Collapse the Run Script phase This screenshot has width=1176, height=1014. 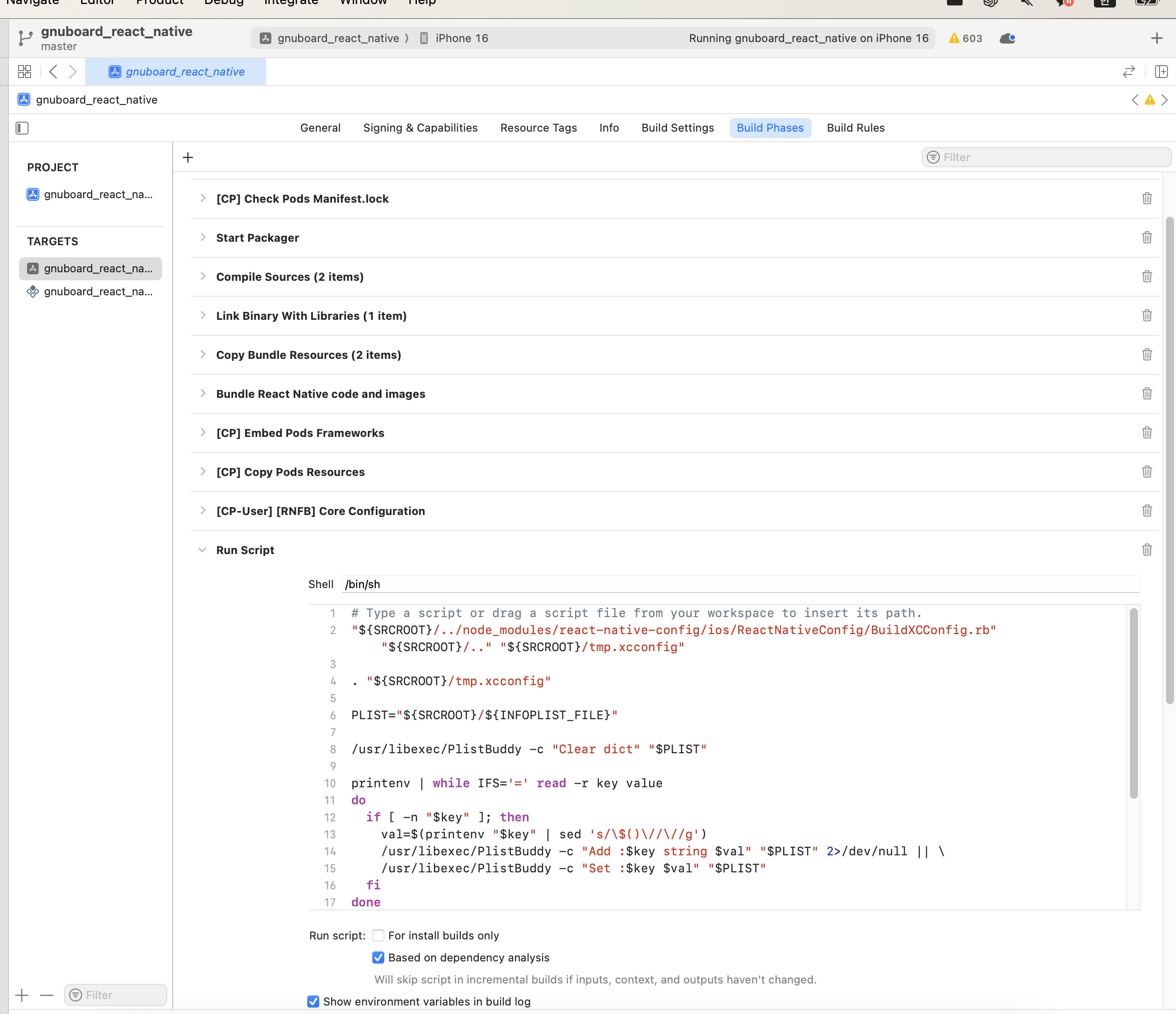point(202,550)
